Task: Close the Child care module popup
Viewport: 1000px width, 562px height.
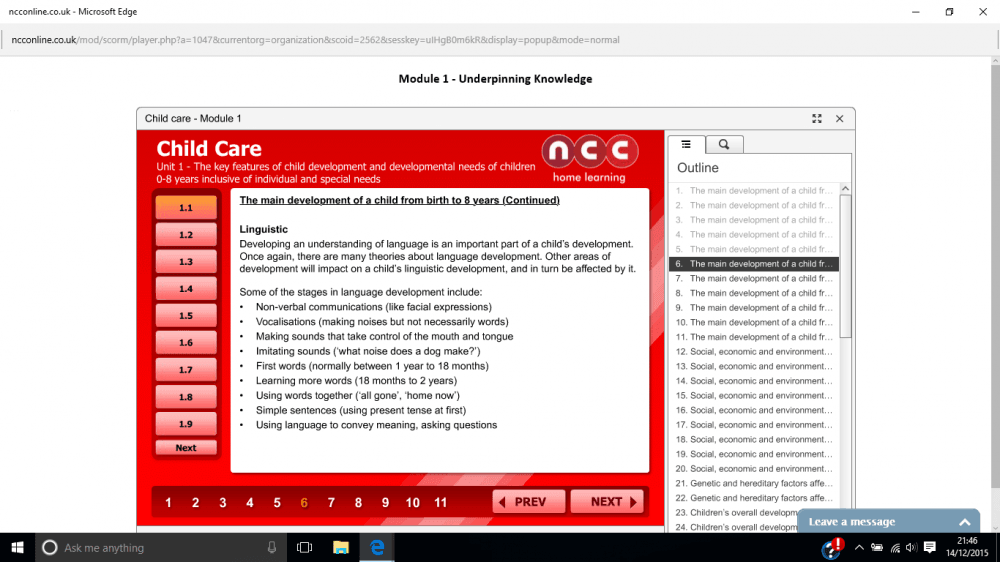Action: tap(840, 118)
